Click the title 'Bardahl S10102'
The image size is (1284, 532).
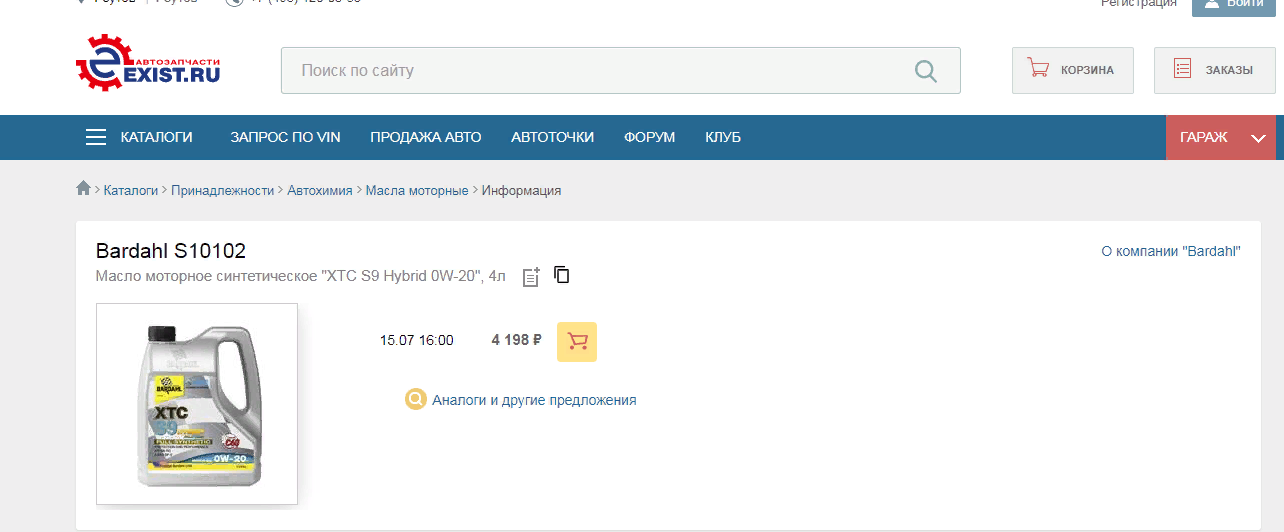click(x=171, y=251)
